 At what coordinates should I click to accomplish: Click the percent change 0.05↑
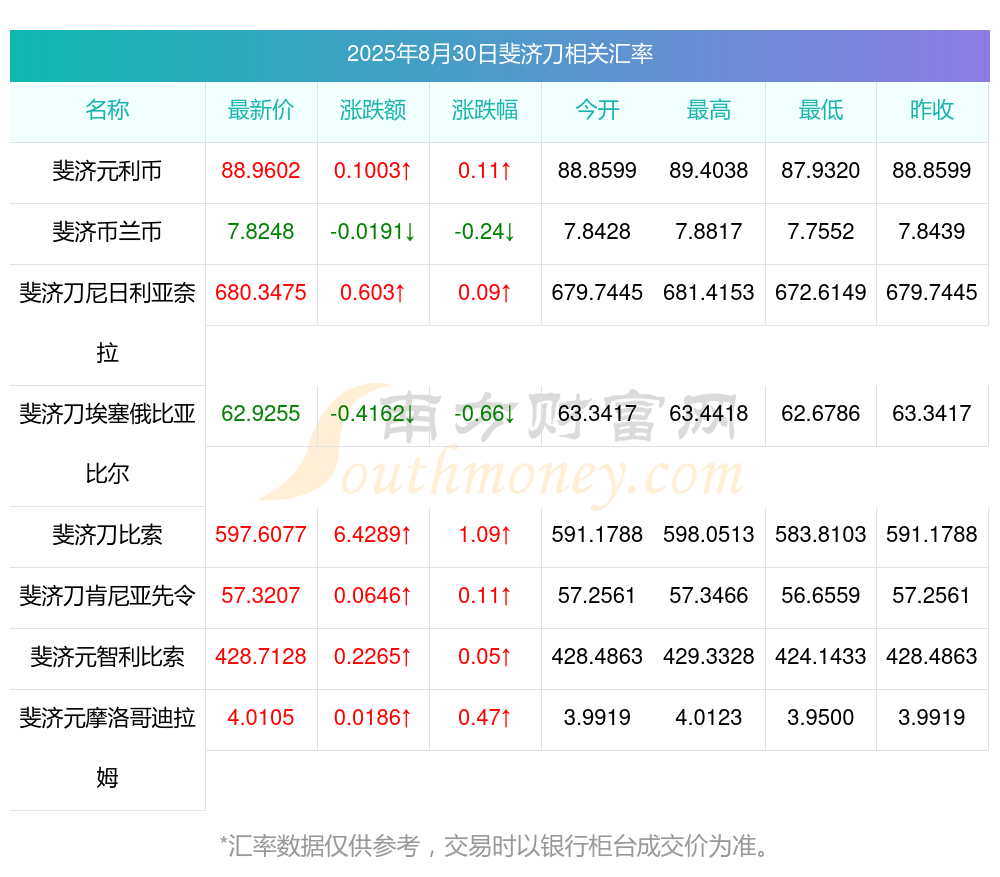coord(485,656)
